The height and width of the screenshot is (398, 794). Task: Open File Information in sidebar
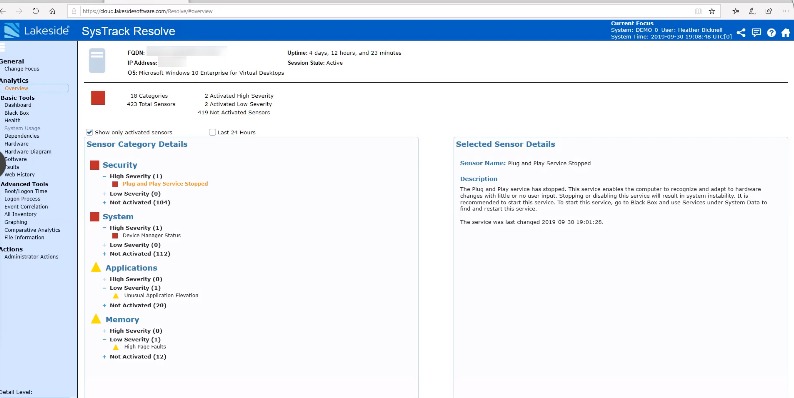point(24,237)
